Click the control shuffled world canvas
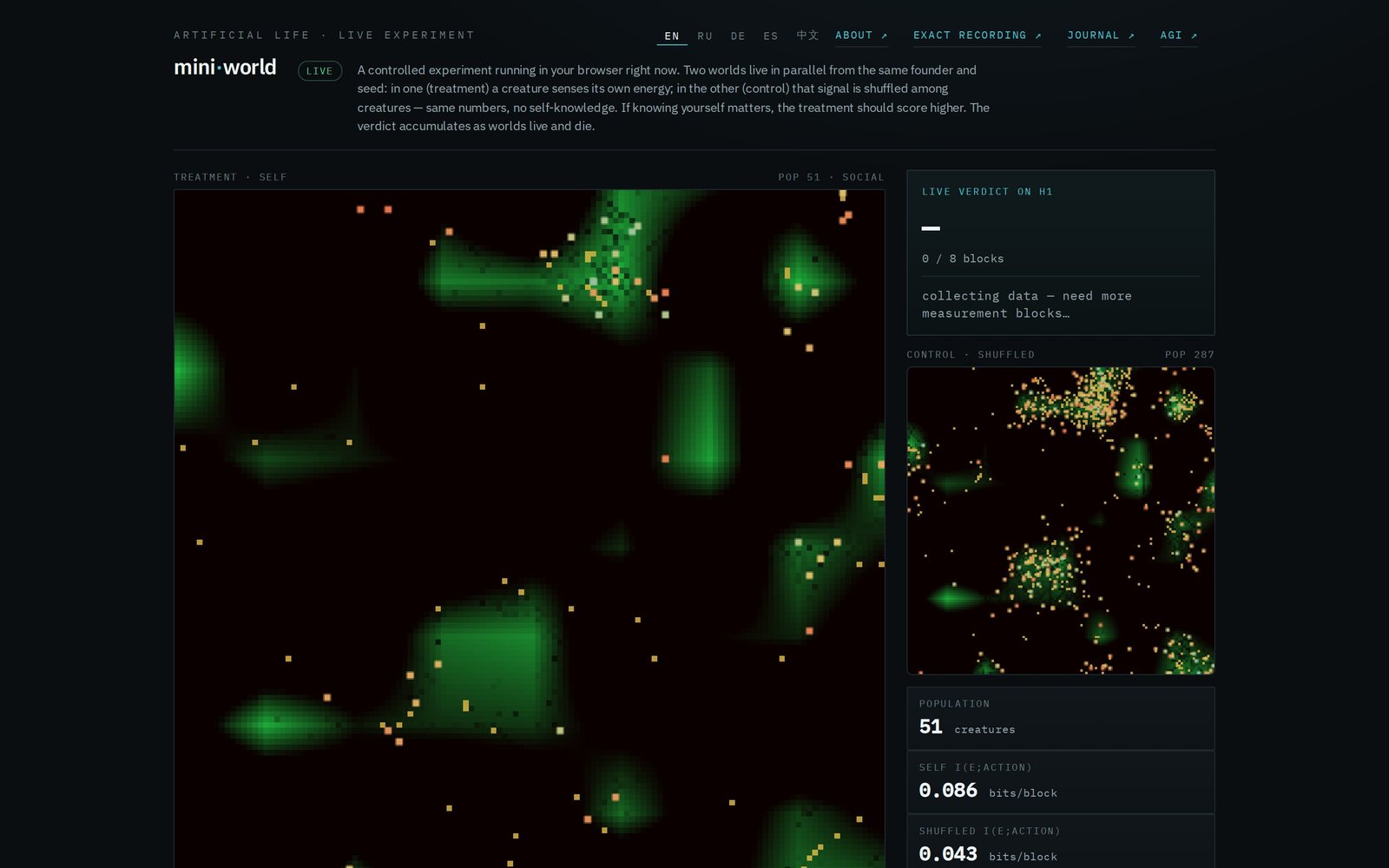This screenshot has width=1389, height=868. [1061, 521]
